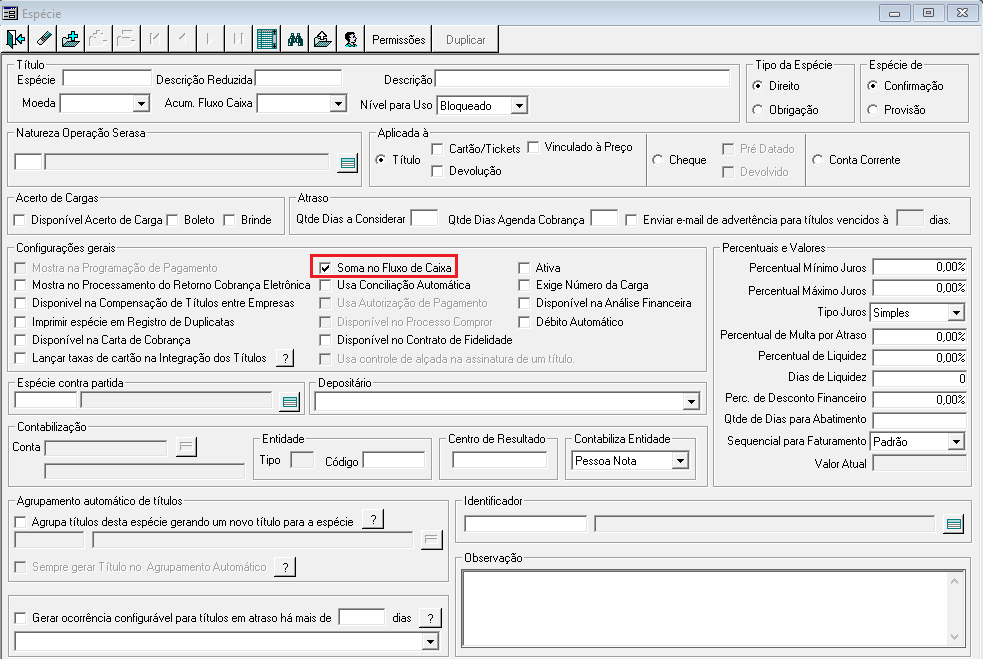Check Disponível Acerto de Carga

point(20,220)
